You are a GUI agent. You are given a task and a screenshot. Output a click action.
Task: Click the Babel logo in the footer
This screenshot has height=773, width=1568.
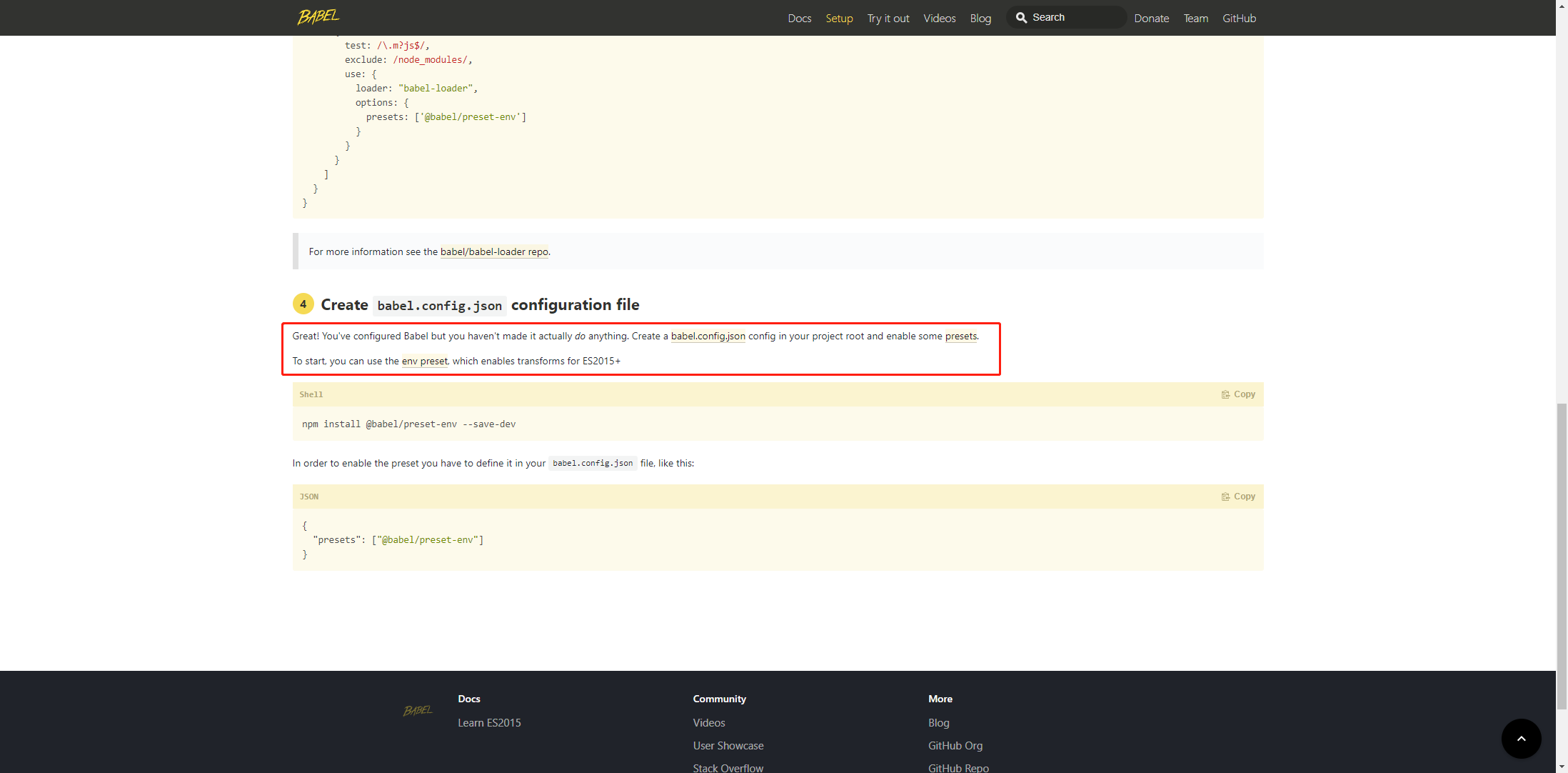[x=418, y=710]
